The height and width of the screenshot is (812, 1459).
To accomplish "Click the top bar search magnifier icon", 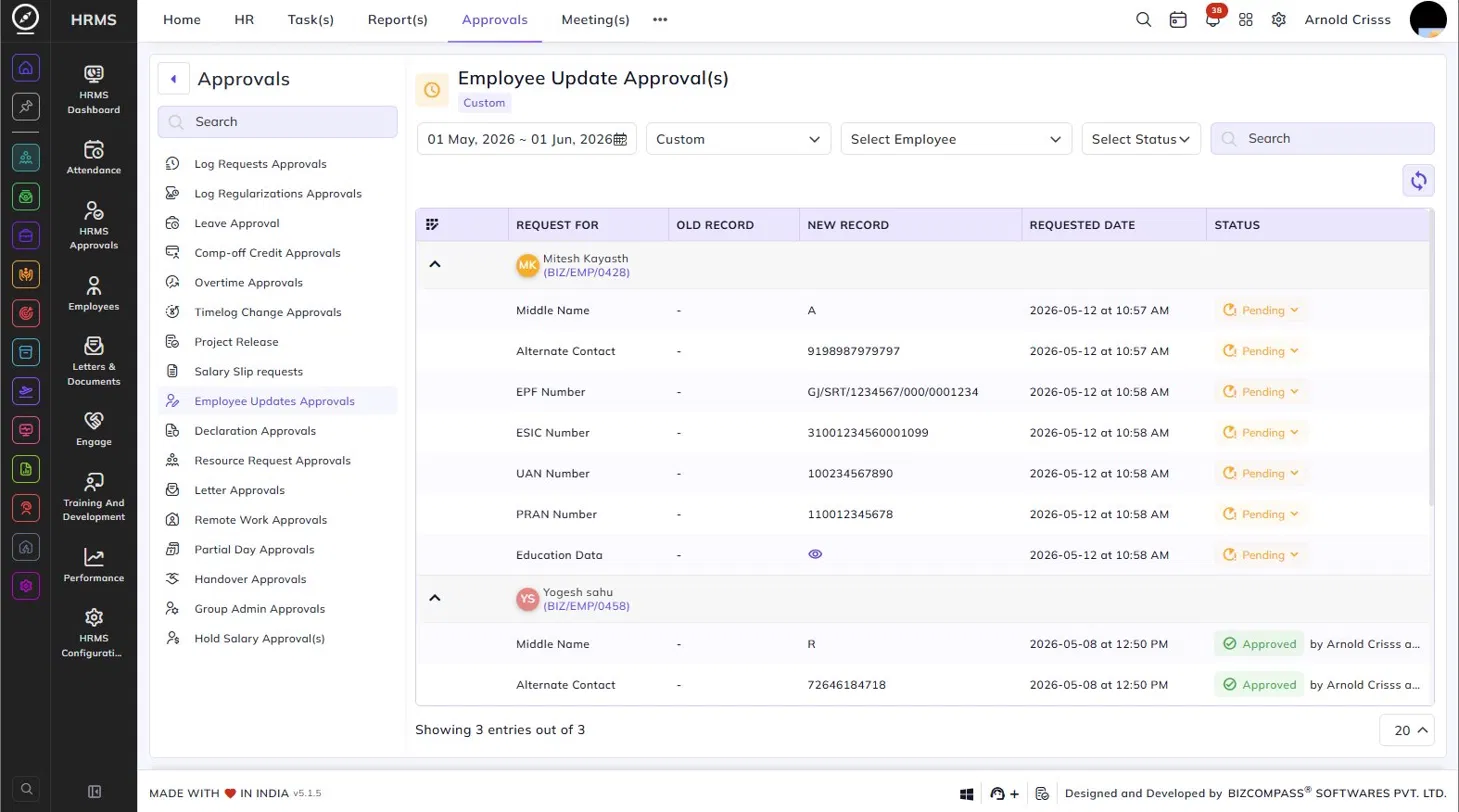I will (x=1144, y=20).
